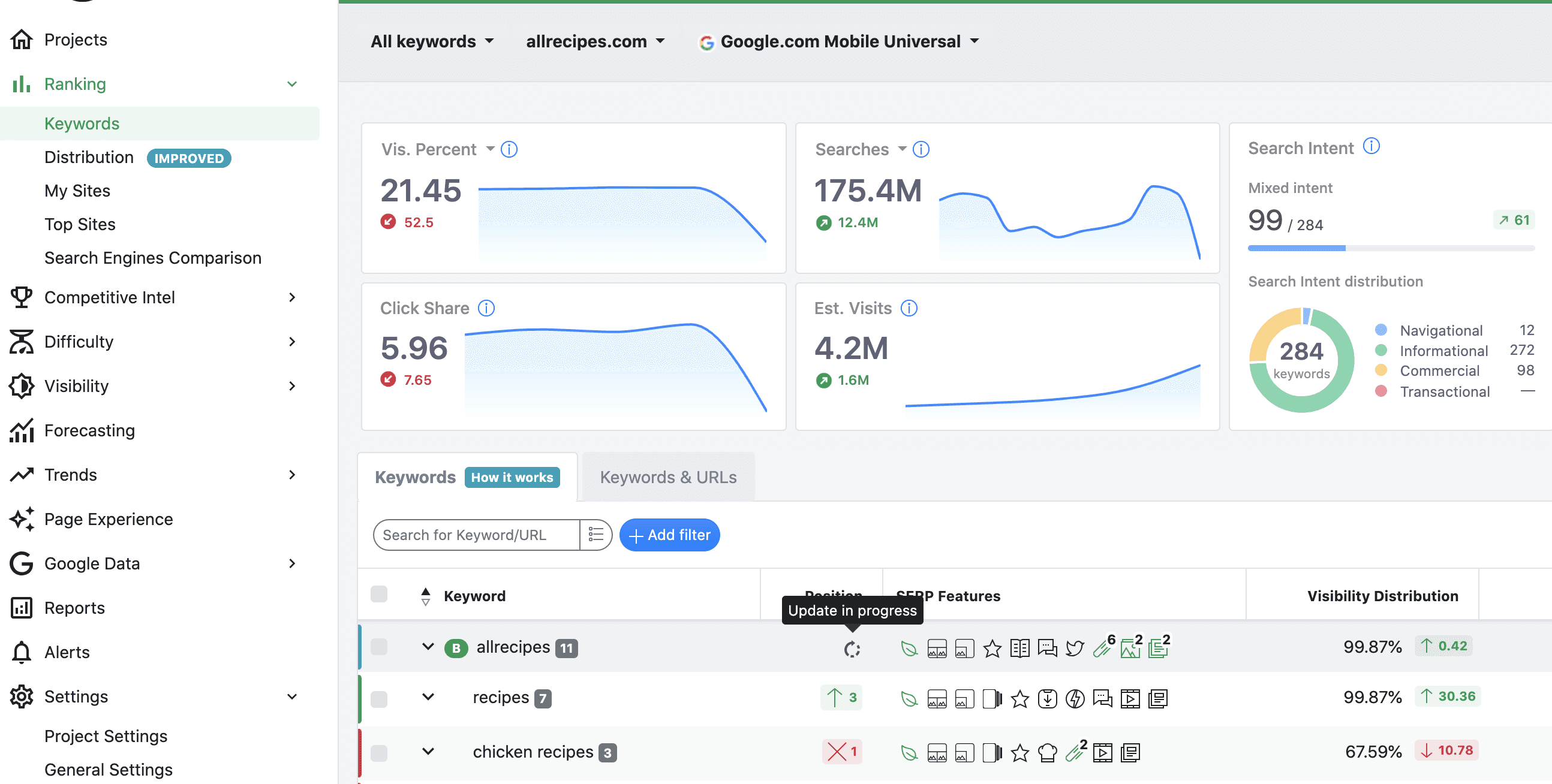1552x784 pixels.
Task: Expand the Difficulty submenu chevron
Action: [292, 342]
